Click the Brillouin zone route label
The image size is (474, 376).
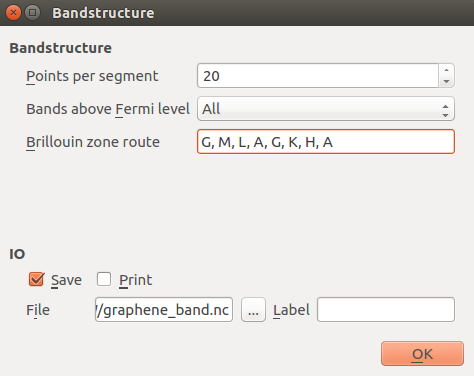pos(93,142)
